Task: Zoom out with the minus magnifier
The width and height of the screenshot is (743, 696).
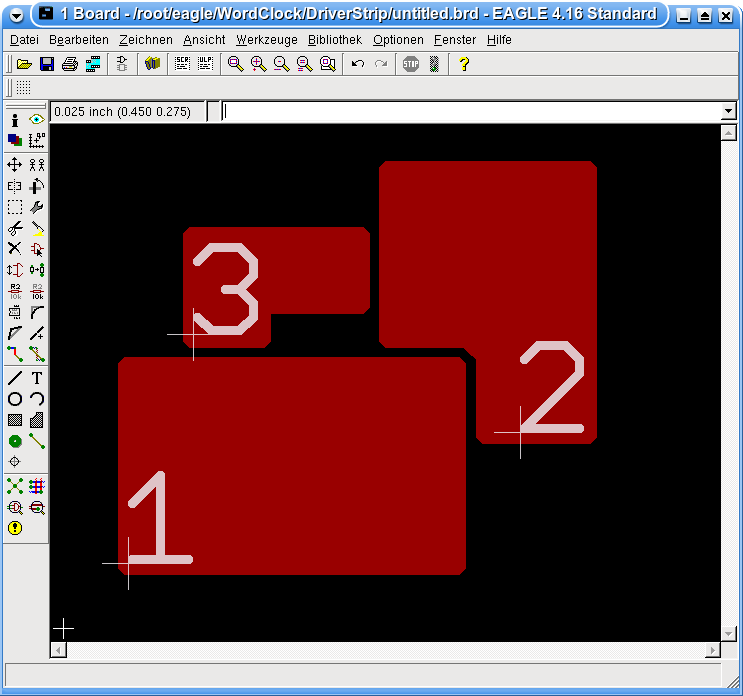Action: 281,64
